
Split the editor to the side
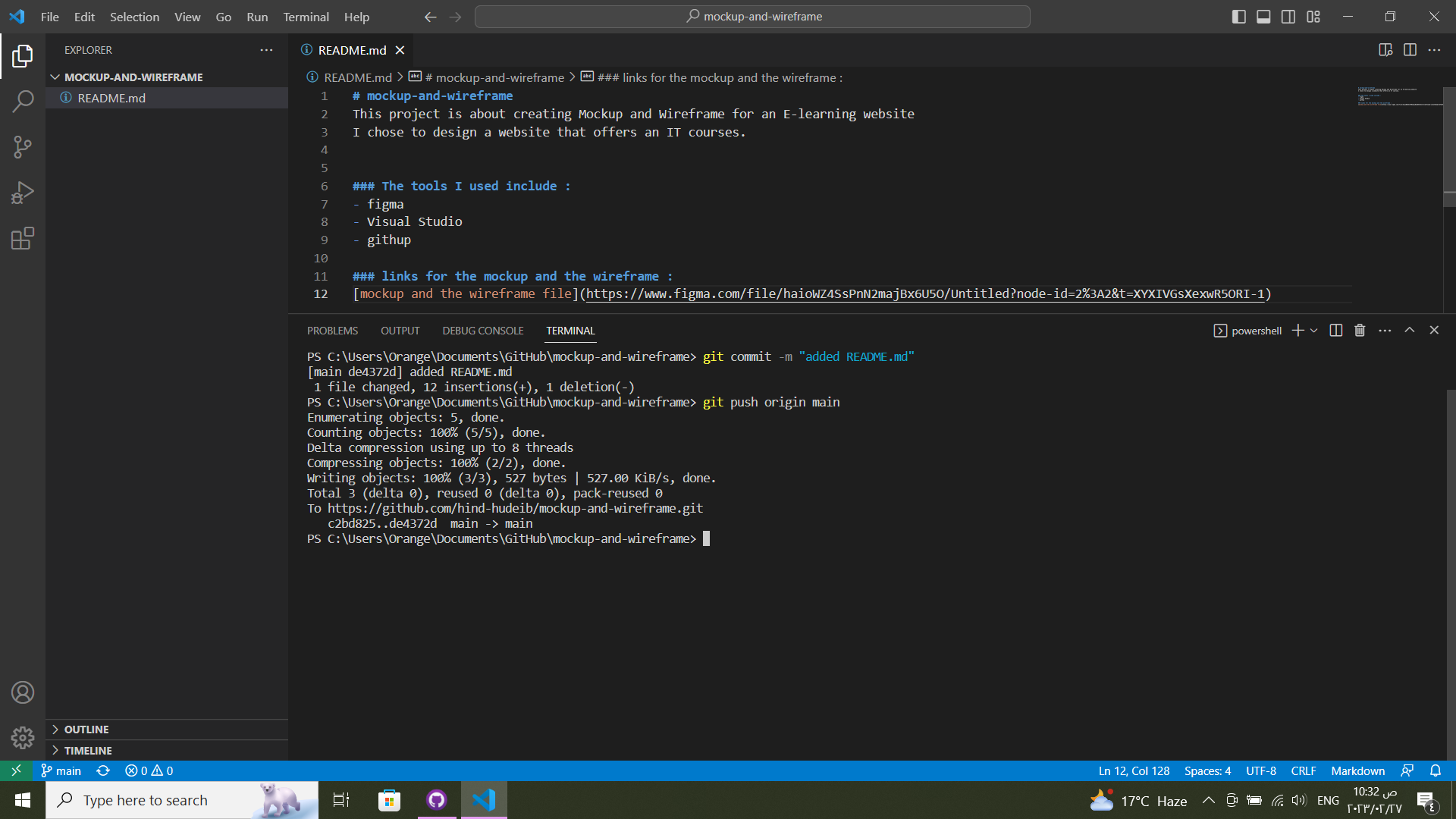tap(1410, 50)
